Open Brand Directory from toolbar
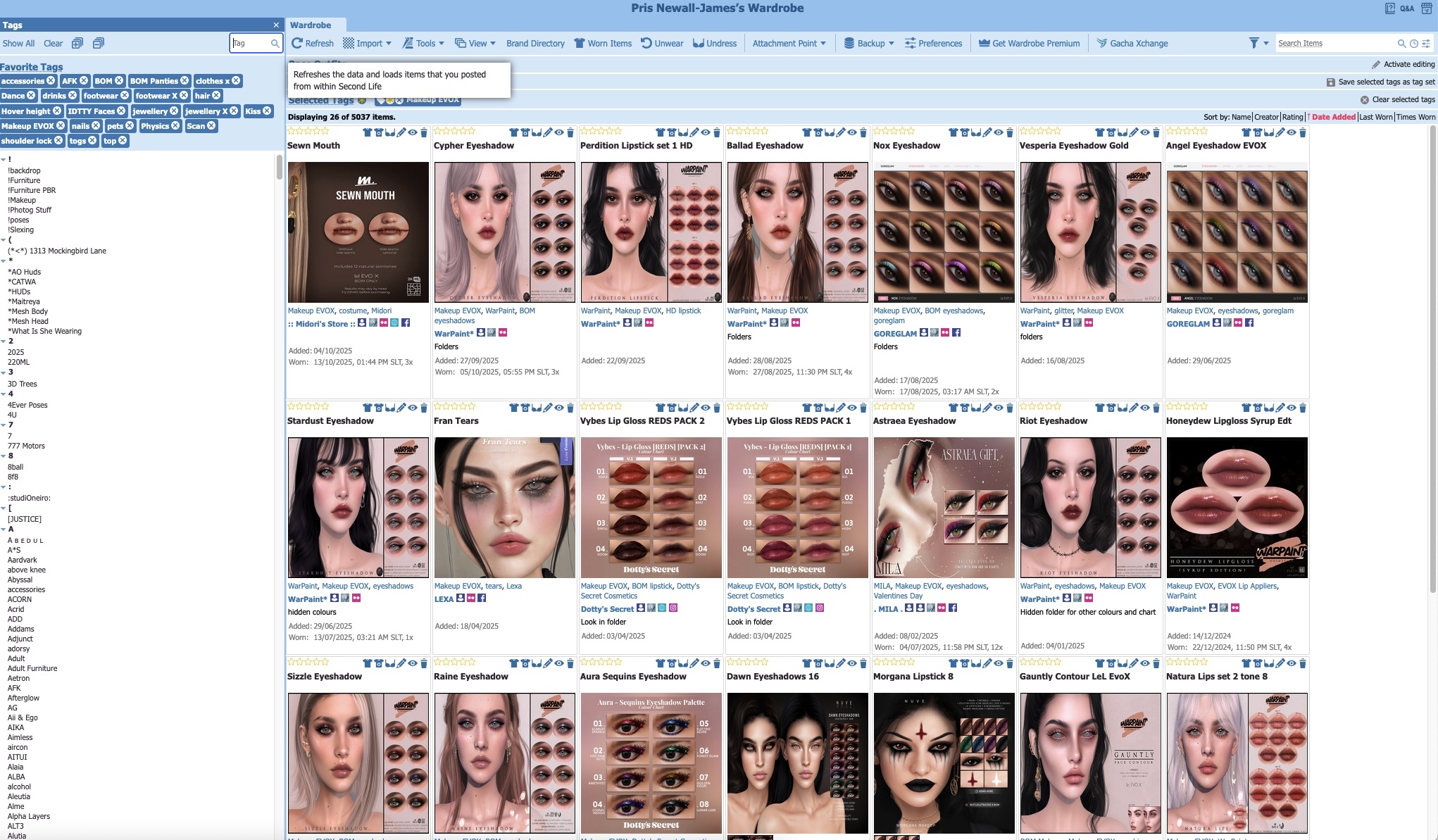 coord(535,43)
